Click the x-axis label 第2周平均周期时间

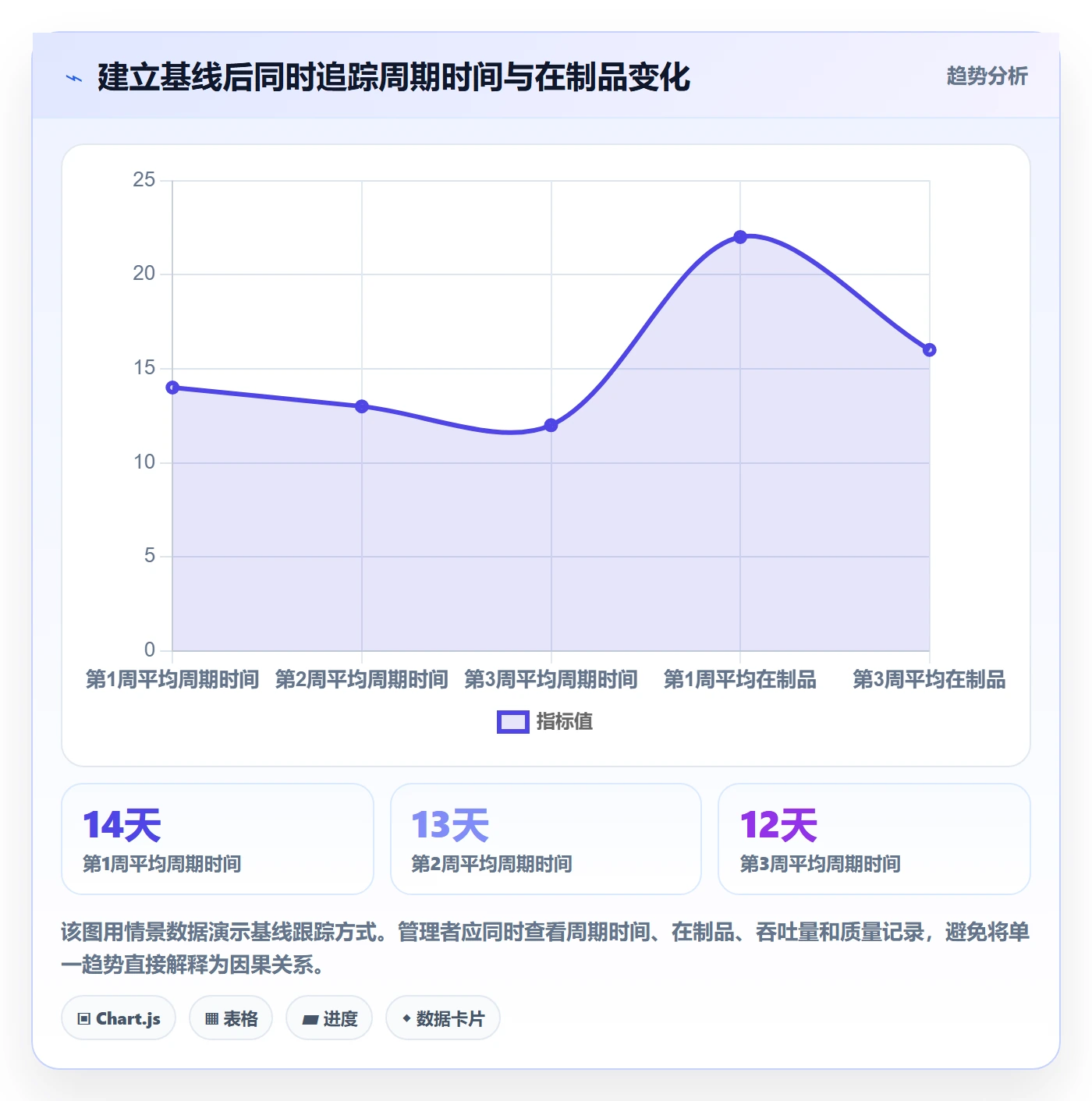(362, 679)
